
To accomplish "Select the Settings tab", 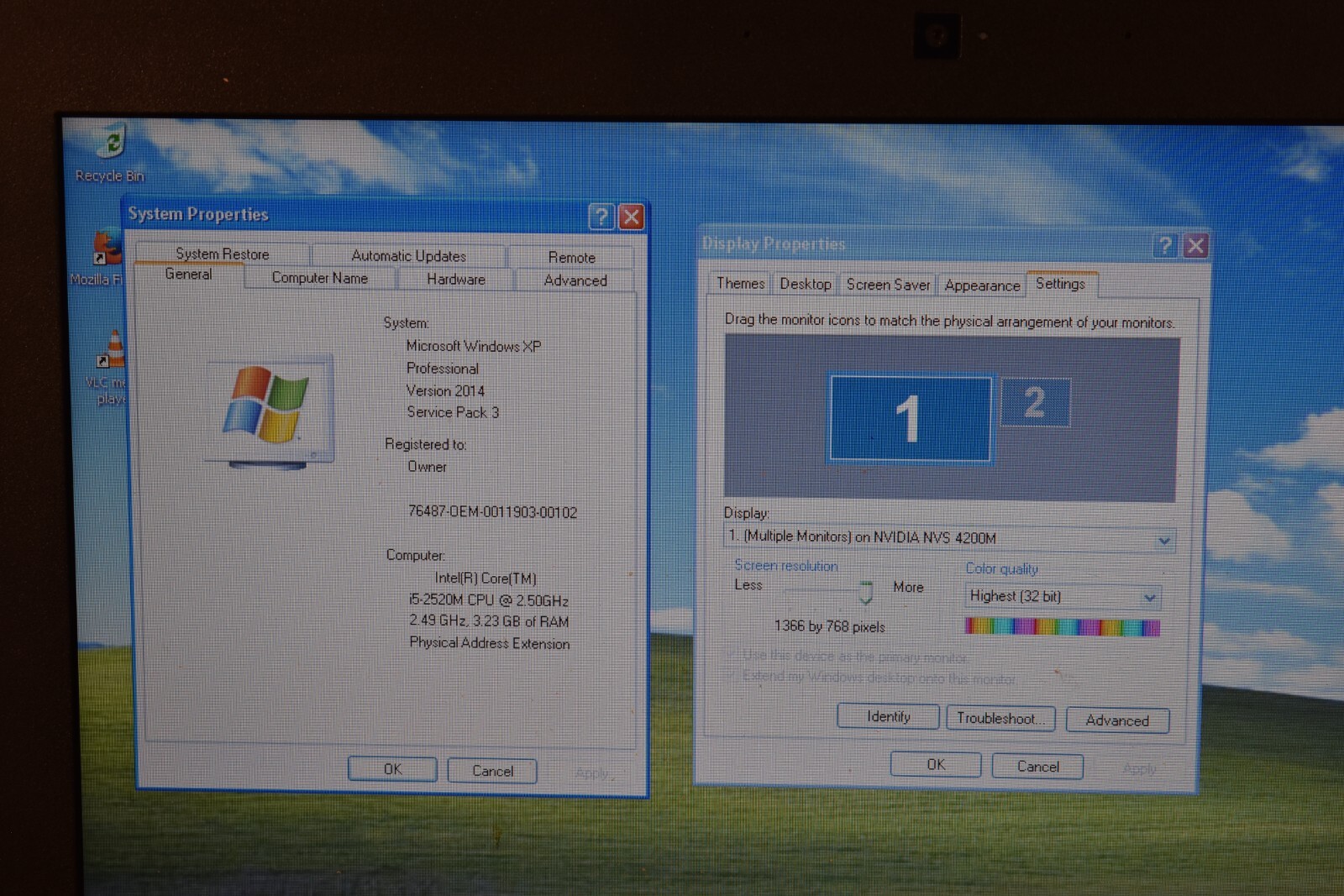I will point(1060,284).
